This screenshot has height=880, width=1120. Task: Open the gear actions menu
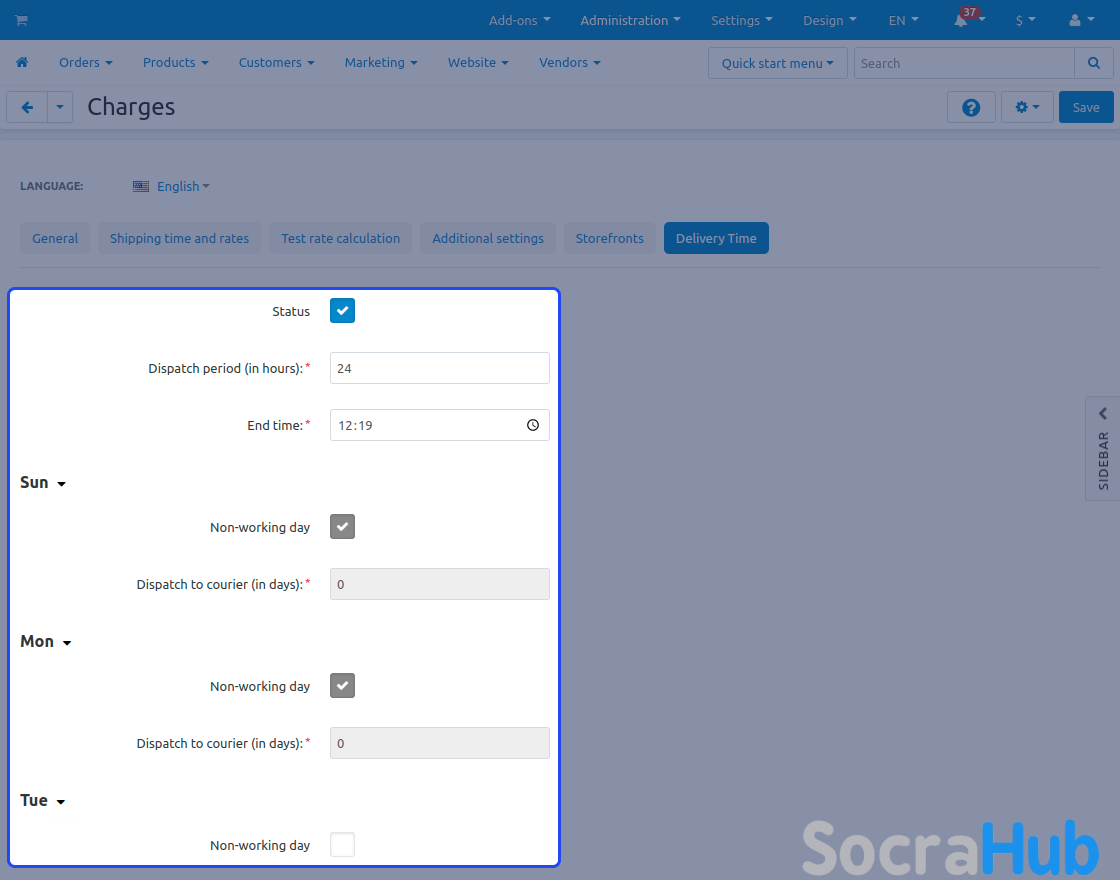[1027, 107]
